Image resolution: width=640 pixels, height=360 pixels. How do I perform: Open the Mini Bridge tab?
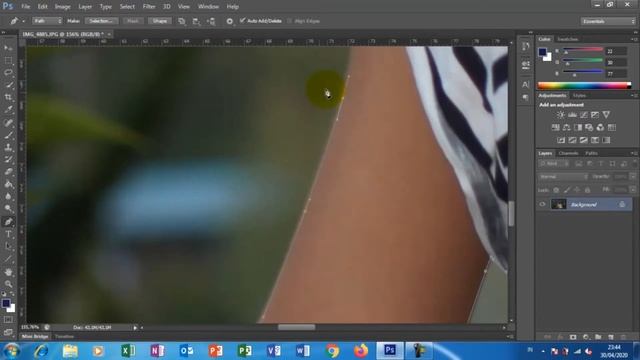coord(35,336)
